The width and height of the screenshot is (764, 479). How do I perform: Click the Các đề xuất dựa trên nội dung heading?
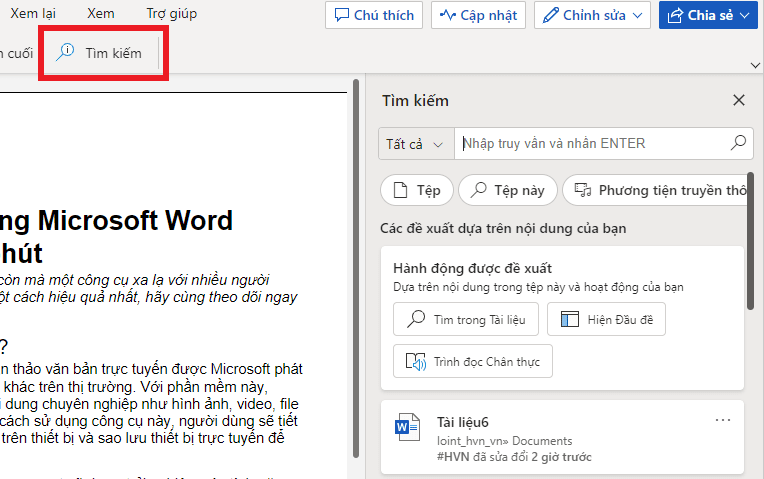point(503,229)
